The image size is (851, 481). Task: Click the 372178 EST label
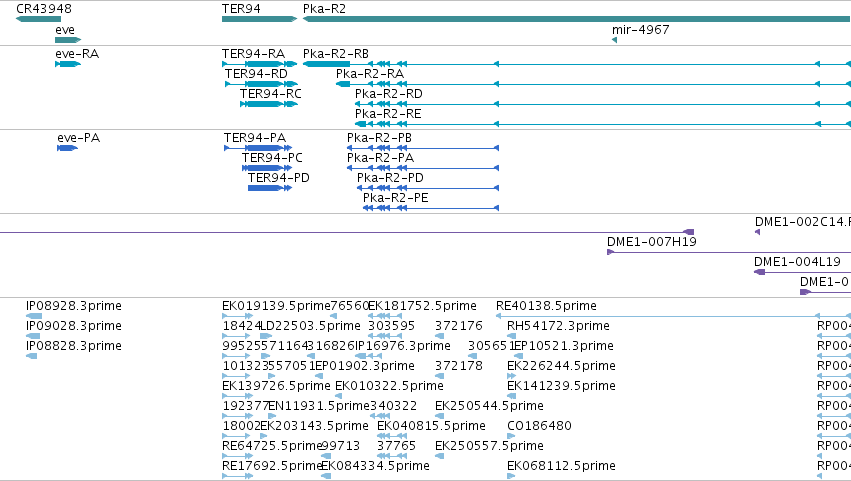pyautogui.click(x=459, y=366)
